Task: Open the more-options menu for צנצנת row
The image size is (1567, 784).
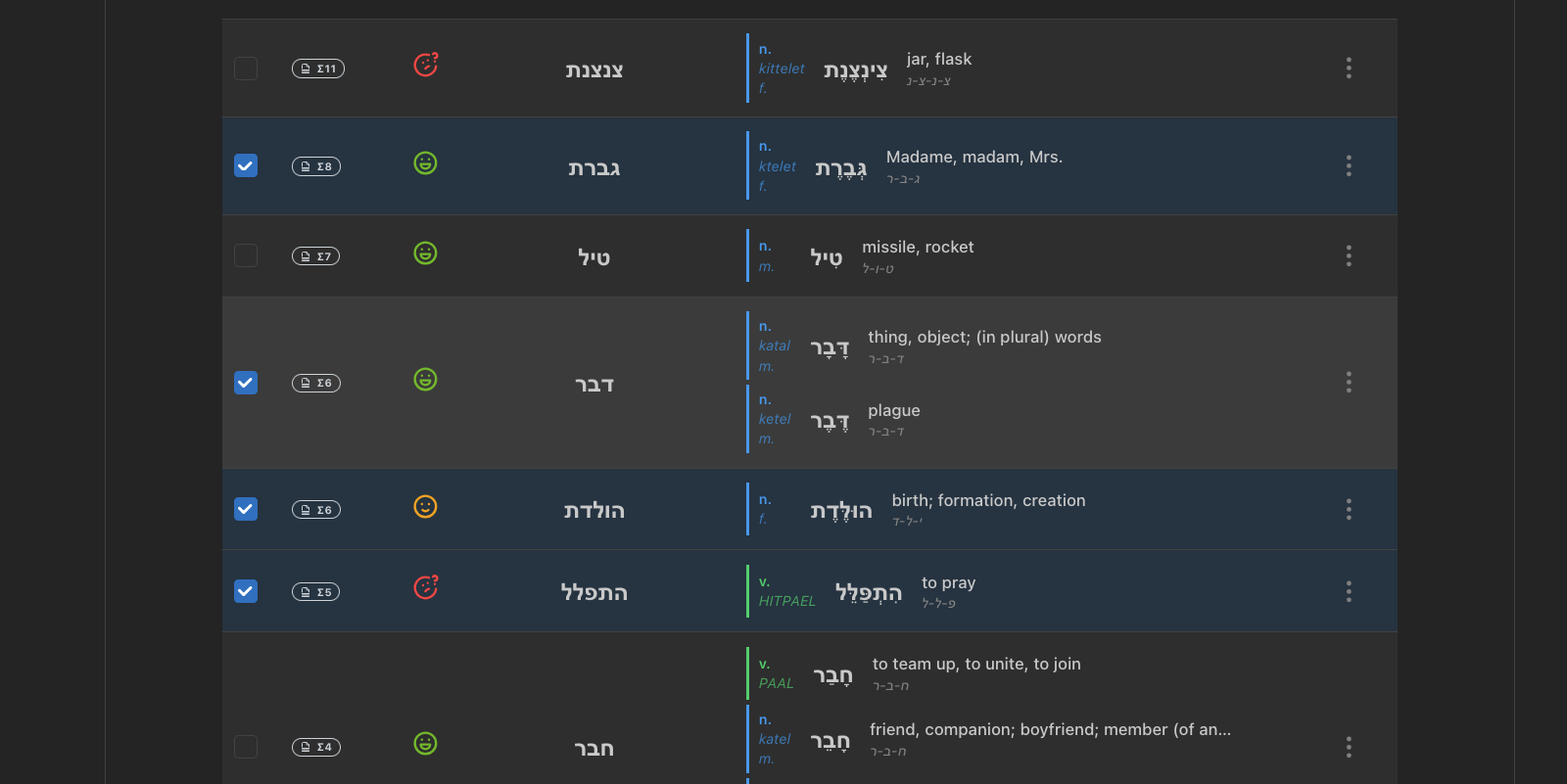Action: pyautogui.click(x=1349, y=68)
